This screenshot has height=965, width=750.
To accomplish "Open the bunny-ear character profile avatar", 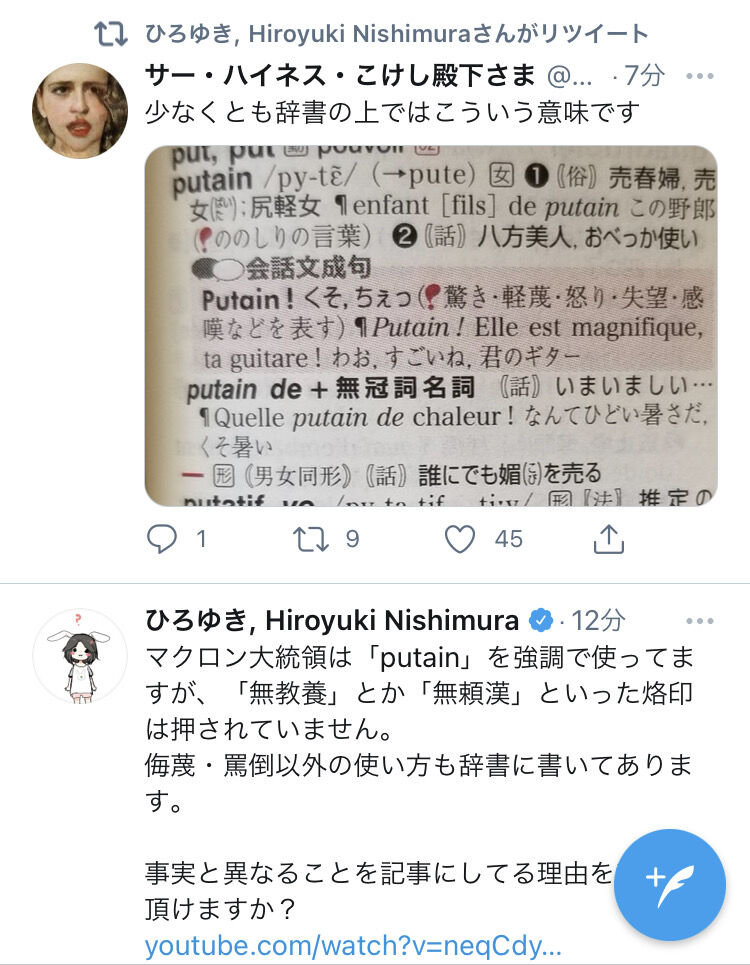I will point(80,656).
